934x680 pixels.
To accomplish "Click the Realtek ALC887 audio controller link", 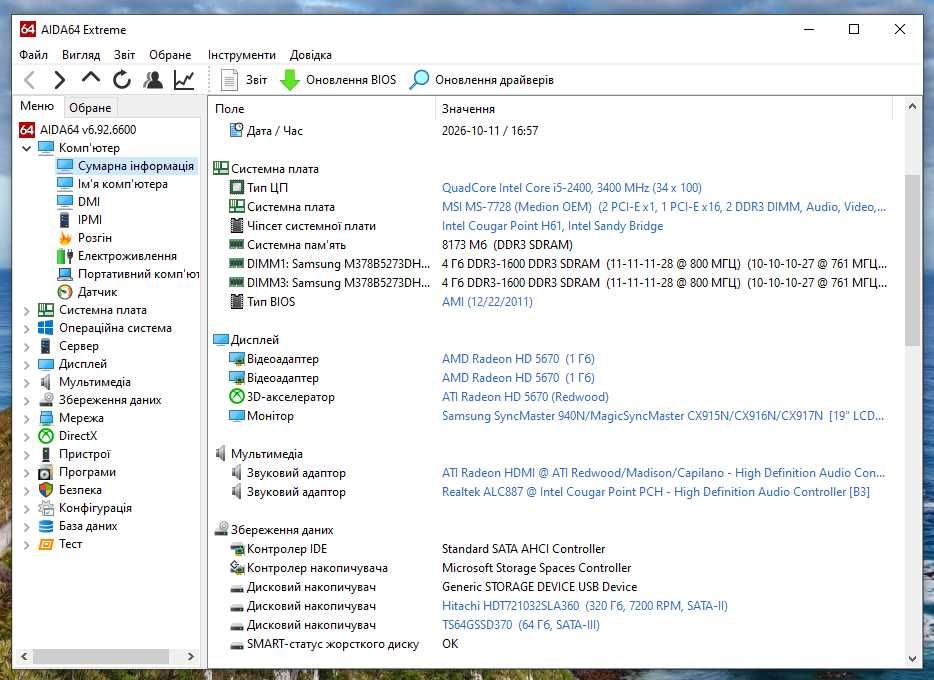I will coord(655,492).
